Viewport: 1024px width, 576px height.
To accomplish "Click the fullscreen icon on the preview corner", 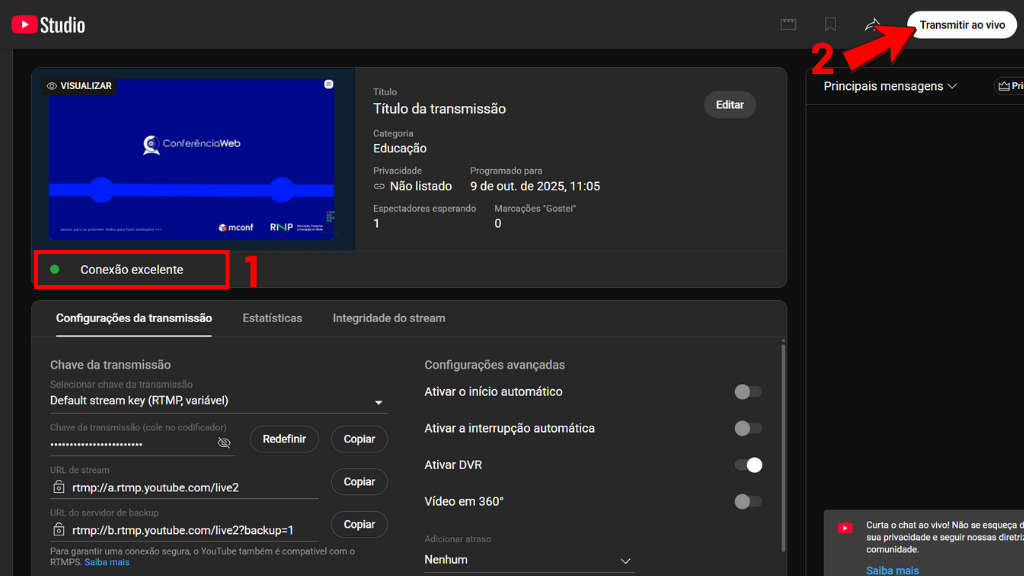I will 331,86.
